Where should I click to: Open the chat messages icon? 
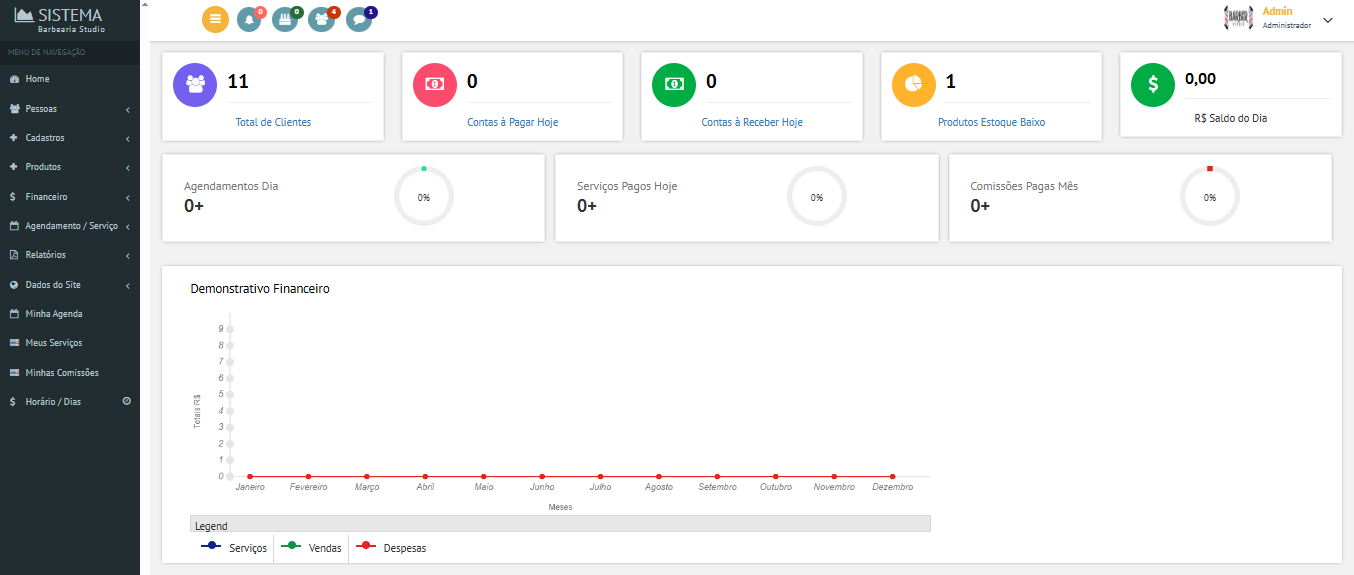click(358, 20)
